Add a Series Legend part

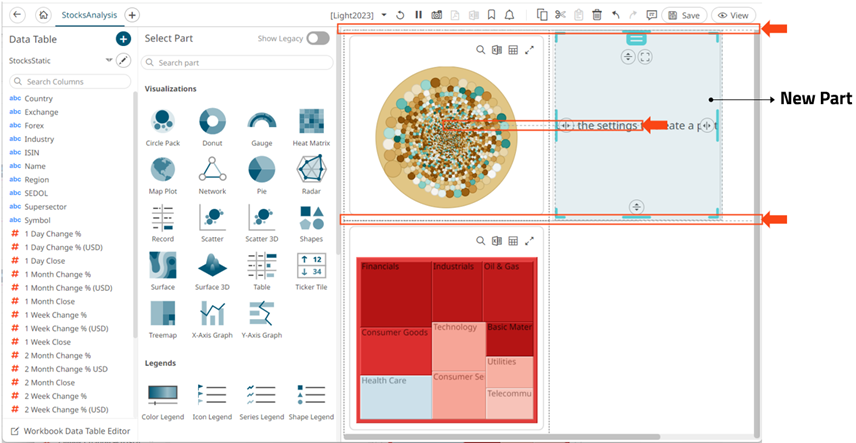261,401
